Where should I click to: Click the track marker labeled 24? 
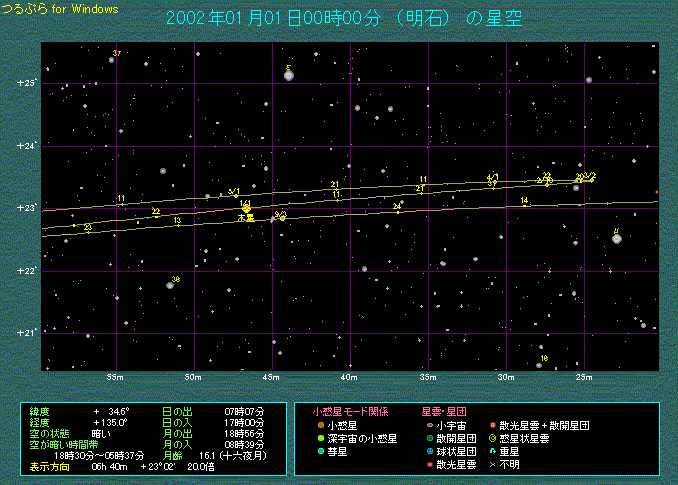(397, 210)
